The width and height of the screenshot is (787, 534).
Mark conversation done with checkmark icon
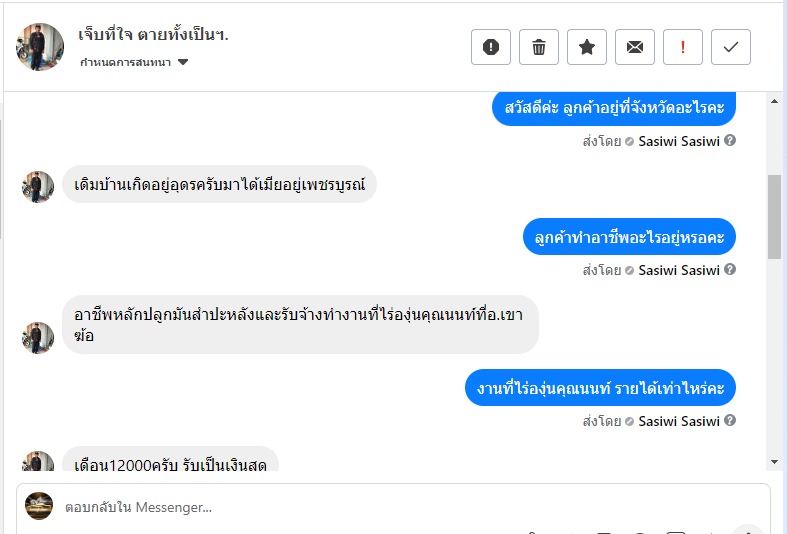coord(731,47)
